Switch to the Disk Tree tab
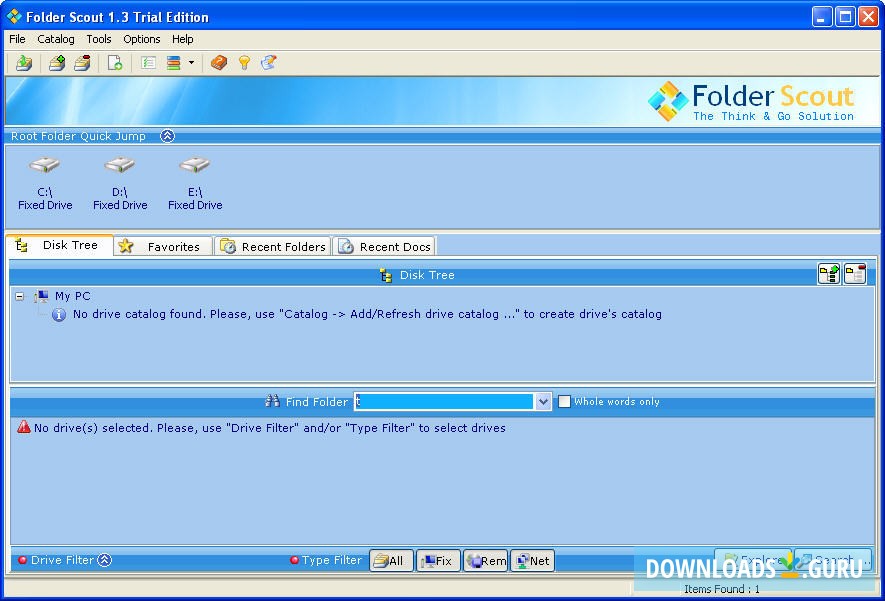Image resolution: width=885 pixels, height=601 pixels. click(59, 245)
